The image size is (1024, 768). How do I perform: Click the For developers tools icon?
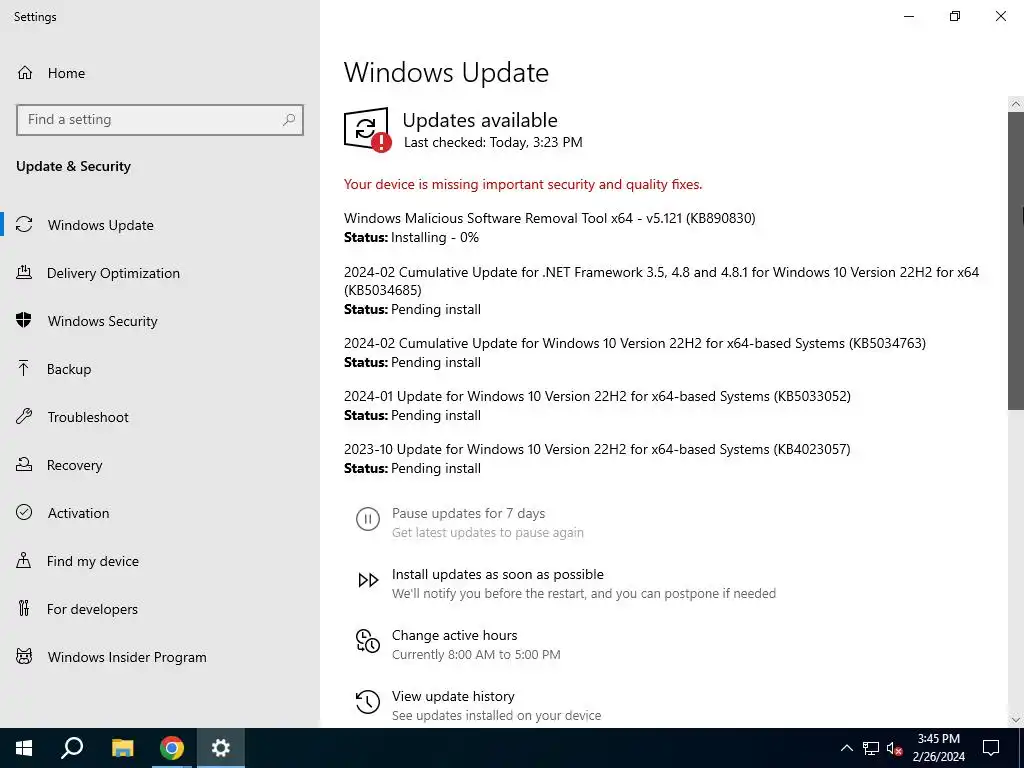[x=24, y=609]
